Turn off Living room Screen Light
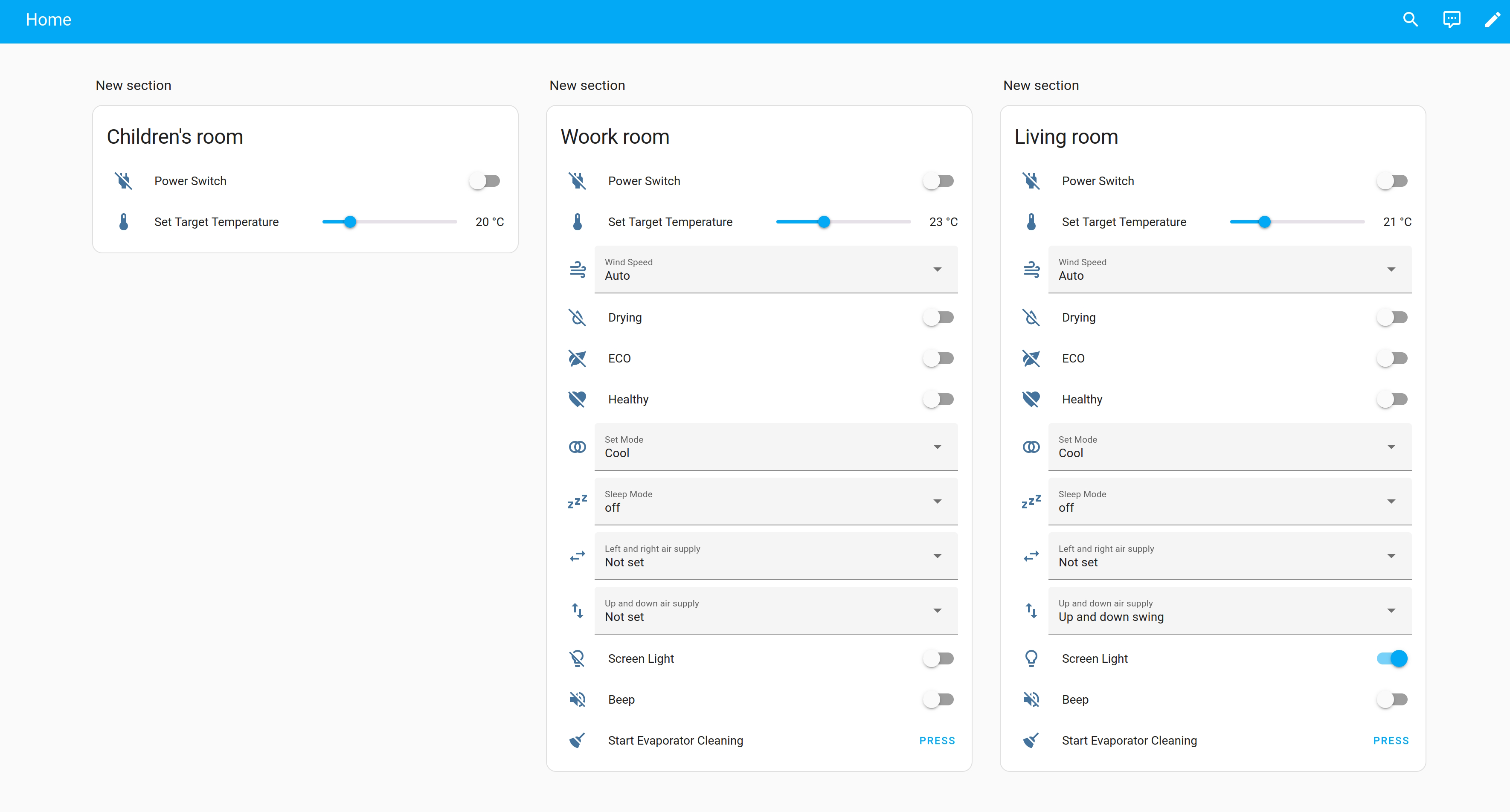This screenshot has height=812, width=1510. 1392,658
